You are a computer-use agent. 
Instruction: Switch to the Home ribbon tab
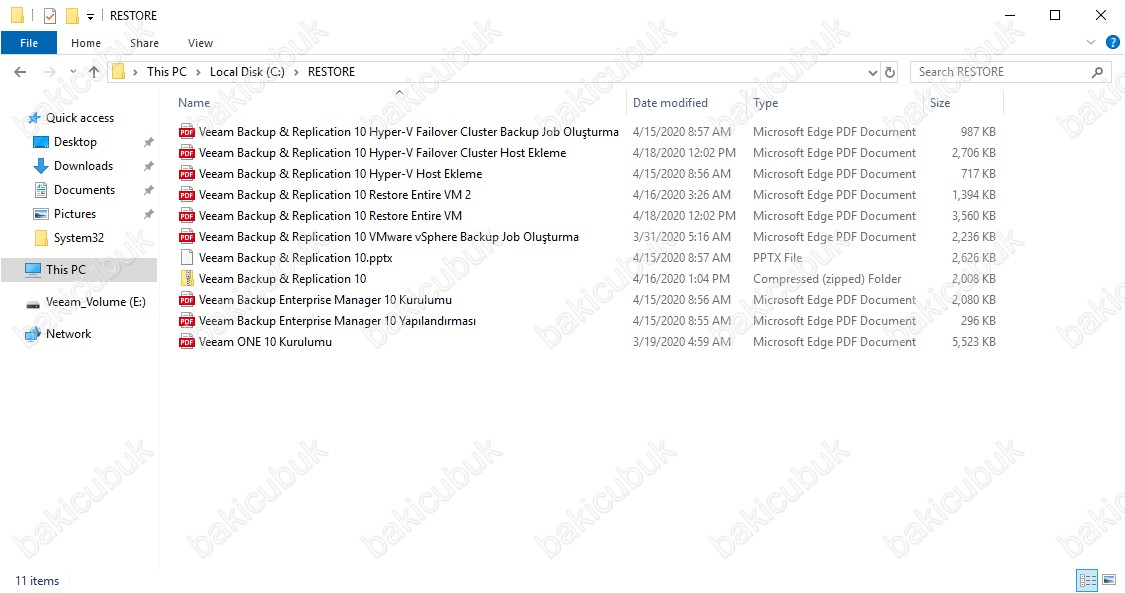(86, 43)
